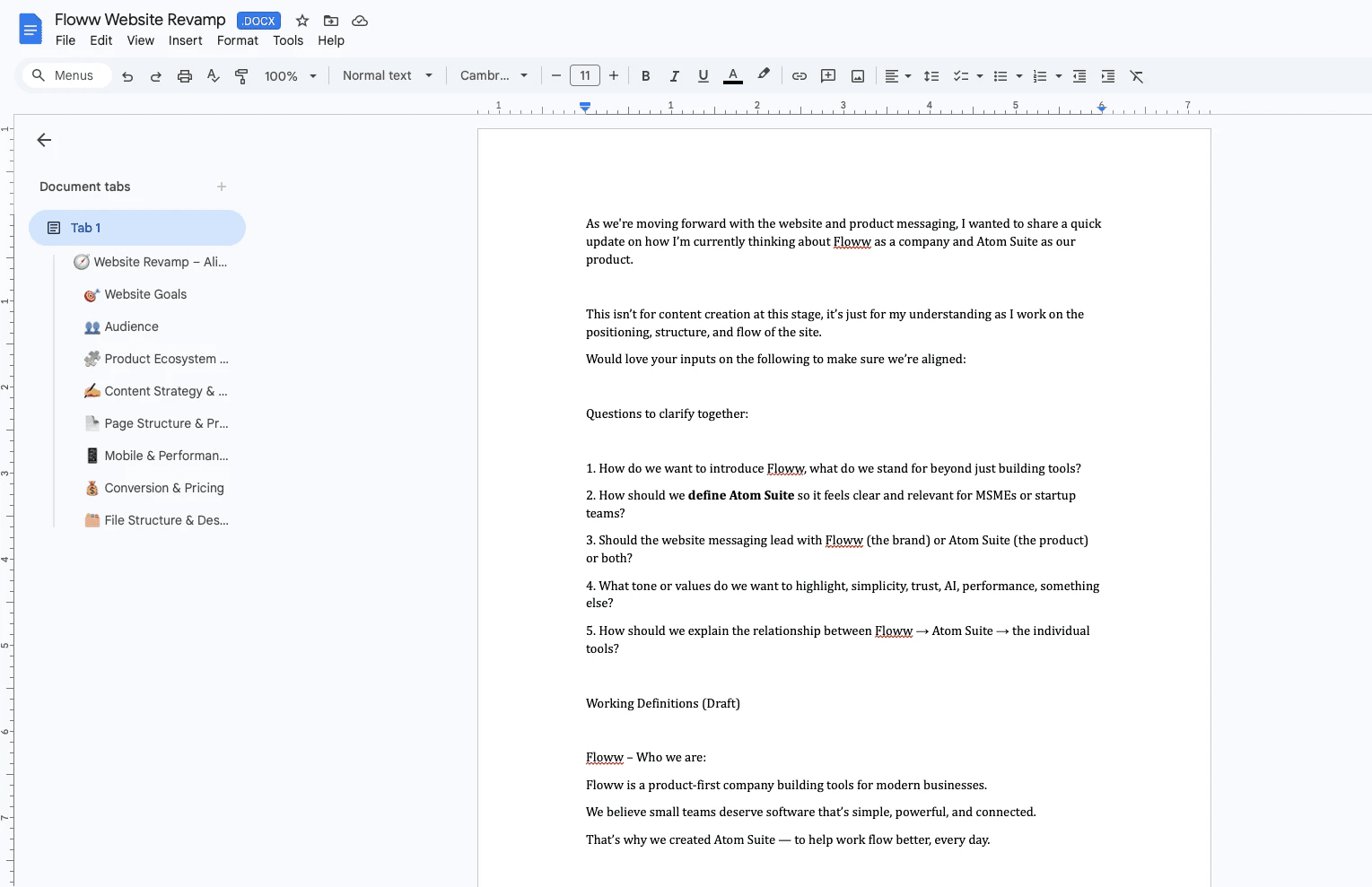Jump to the Conversion & Pricing outline heading

point(154,488)
